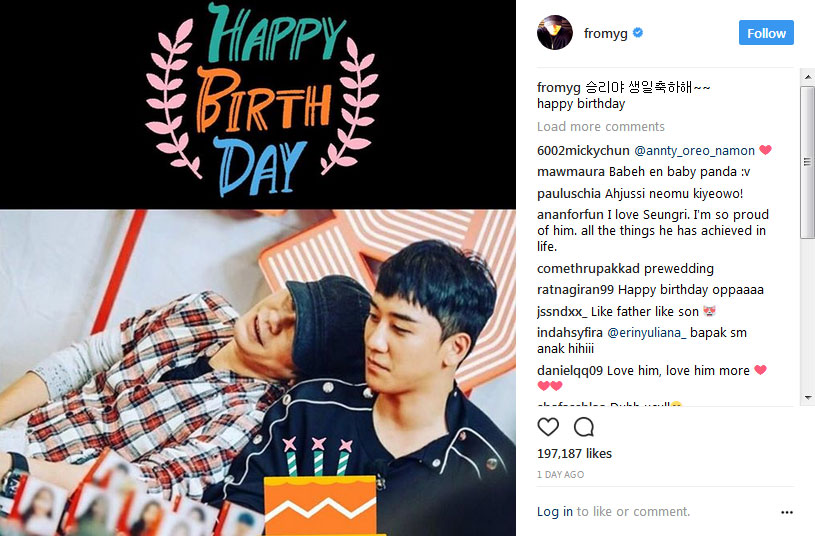The height and width of the screenshot is (536, 815).
Task: Click the blue verified badge icon
Action: point(638,33)
